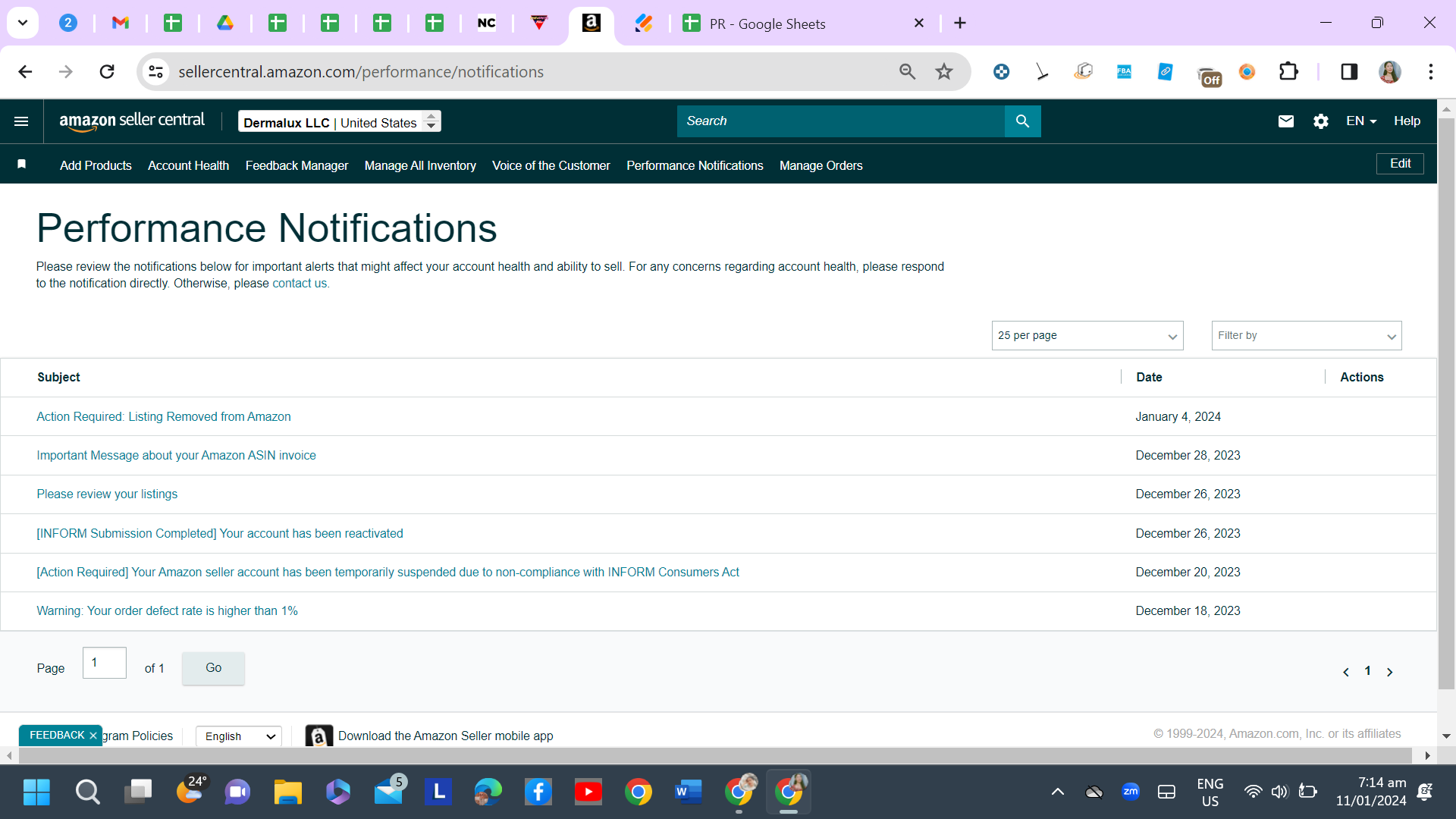
Task: Reload the browser page
Action: 107,71
